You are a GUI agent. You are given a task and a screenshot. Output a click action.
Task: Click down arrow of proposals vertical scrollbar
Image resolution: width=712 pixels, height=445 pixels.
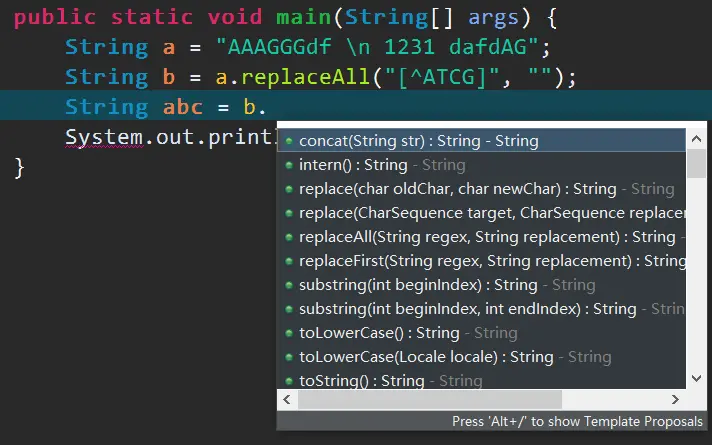click(697, 378)
